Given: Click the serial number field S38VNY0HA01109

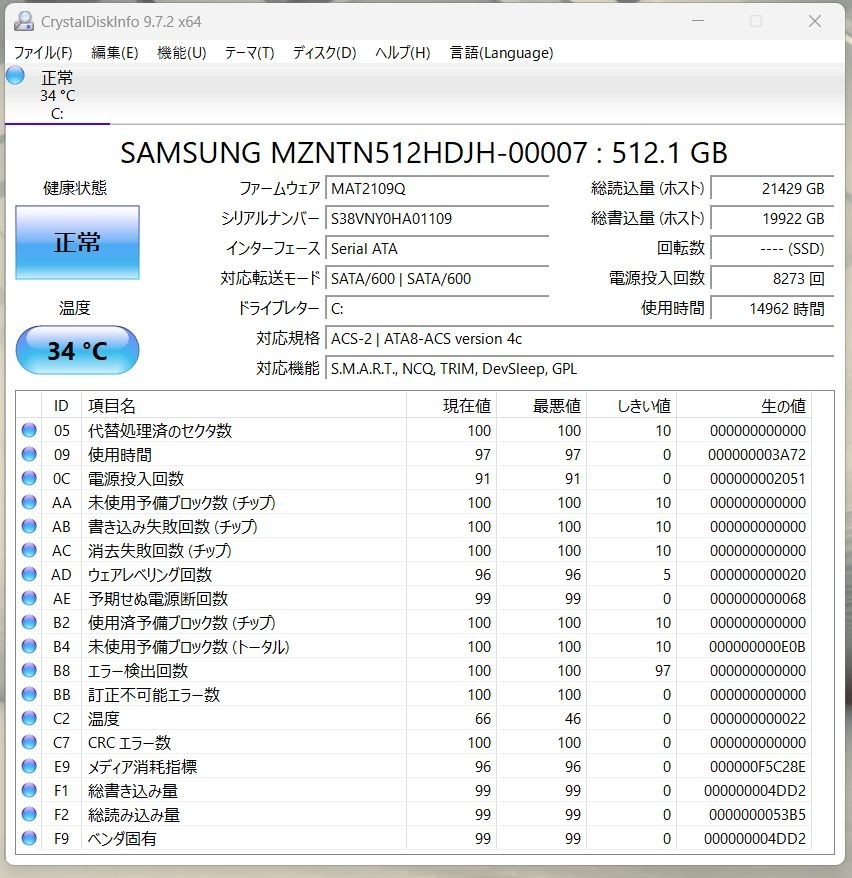Looking at the screenshot, I should (437, 218).
